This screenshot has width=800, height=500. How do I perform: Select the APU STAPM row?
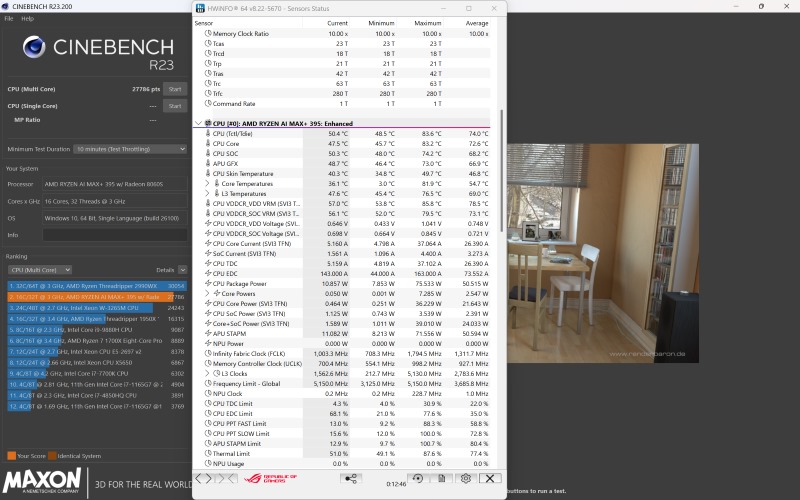pos(342,334)
